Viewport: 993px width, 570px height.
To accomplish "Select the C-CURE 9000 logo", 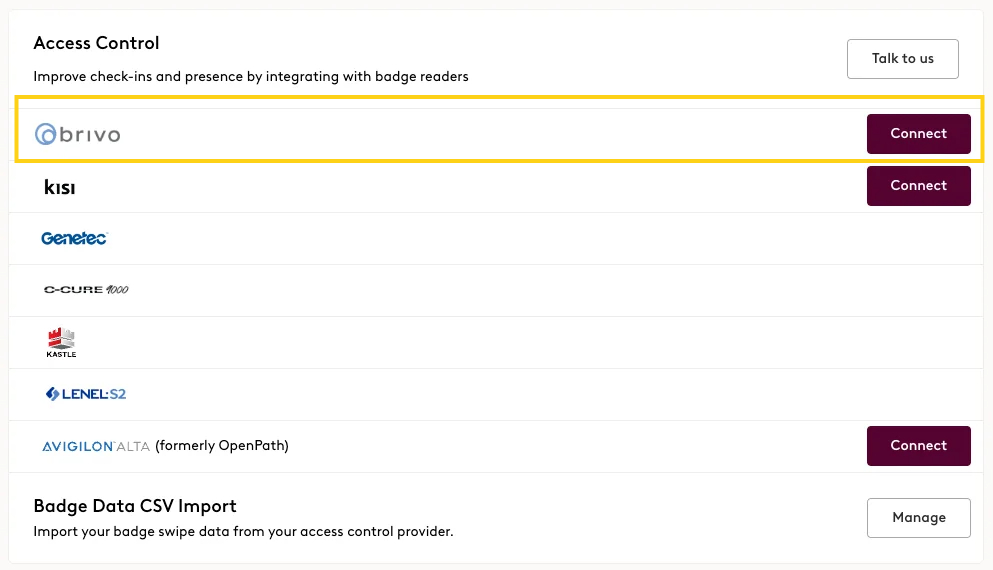I will point(86,289).
